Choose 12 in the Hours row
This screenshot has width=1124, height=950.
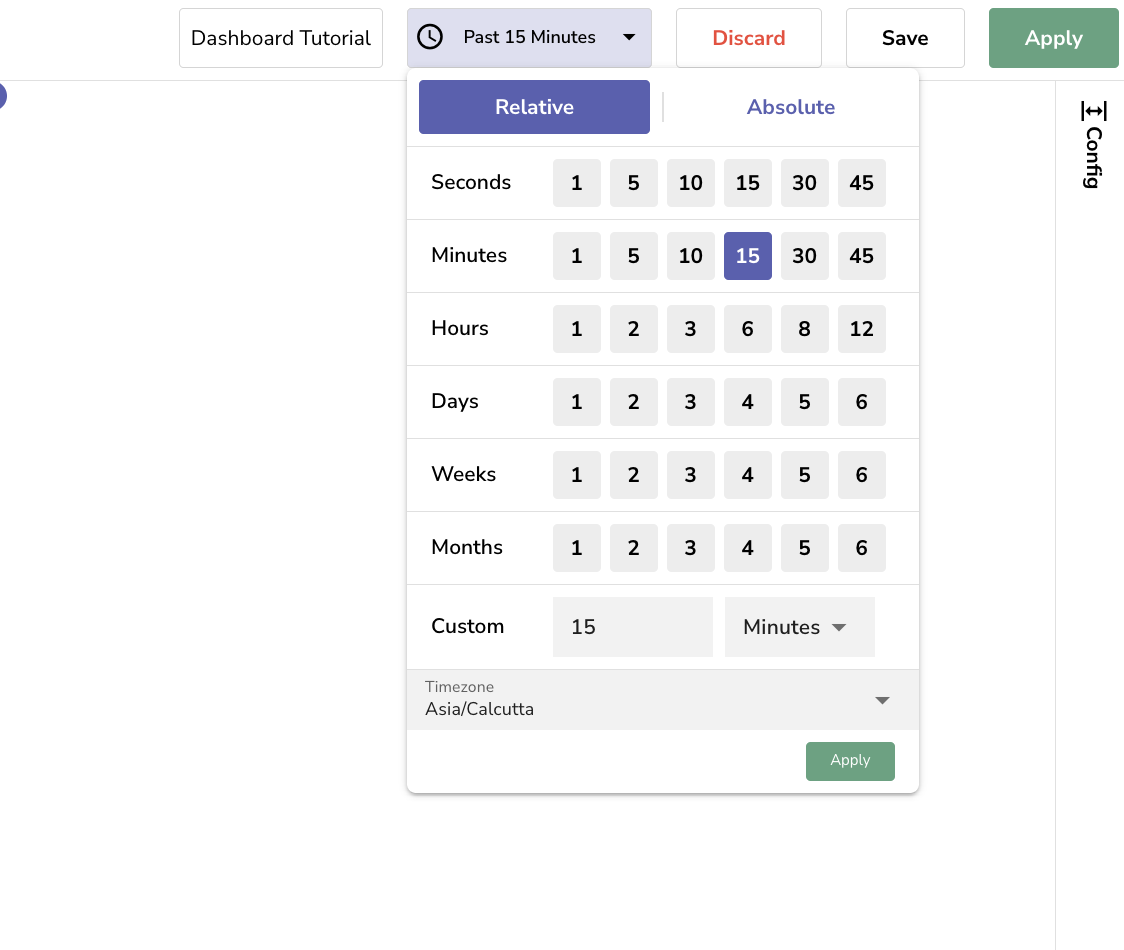point(862,328)
